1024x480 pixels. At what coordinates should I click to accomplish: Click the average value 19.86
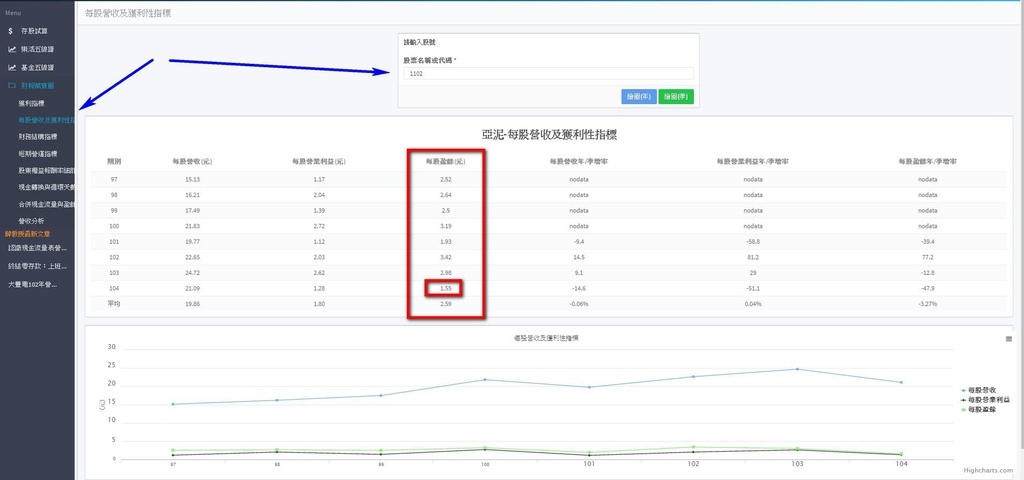[x=192, y=304]
